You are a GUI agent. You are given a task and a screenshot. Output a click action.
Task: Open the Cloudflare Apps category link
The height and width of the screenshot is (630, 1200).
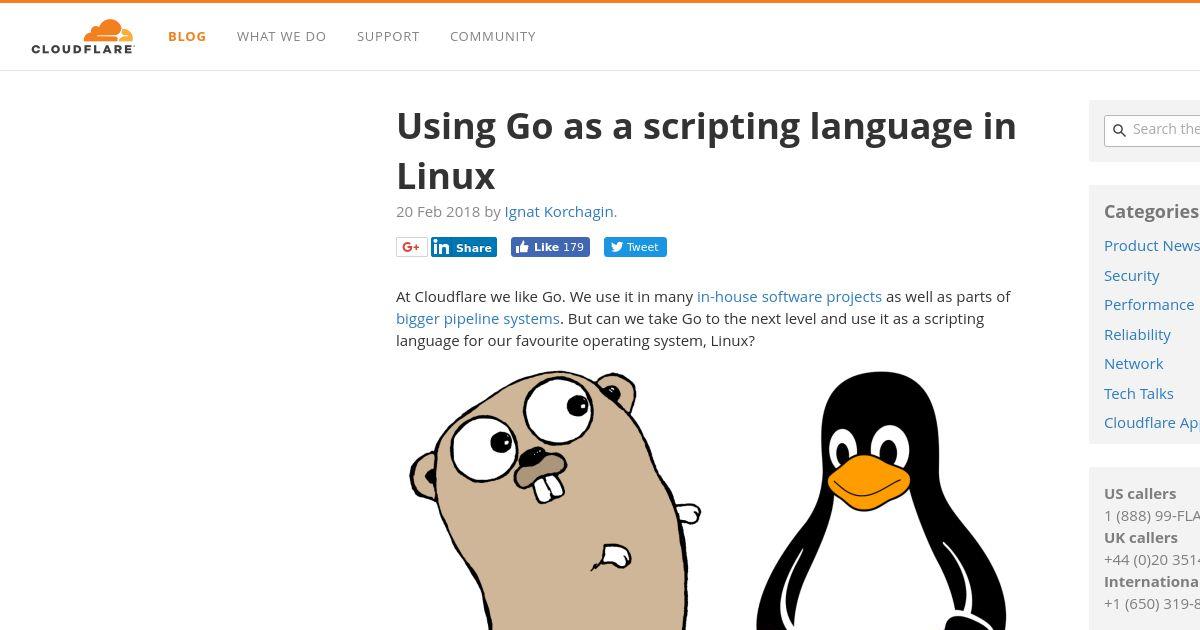click(1152, 422)
